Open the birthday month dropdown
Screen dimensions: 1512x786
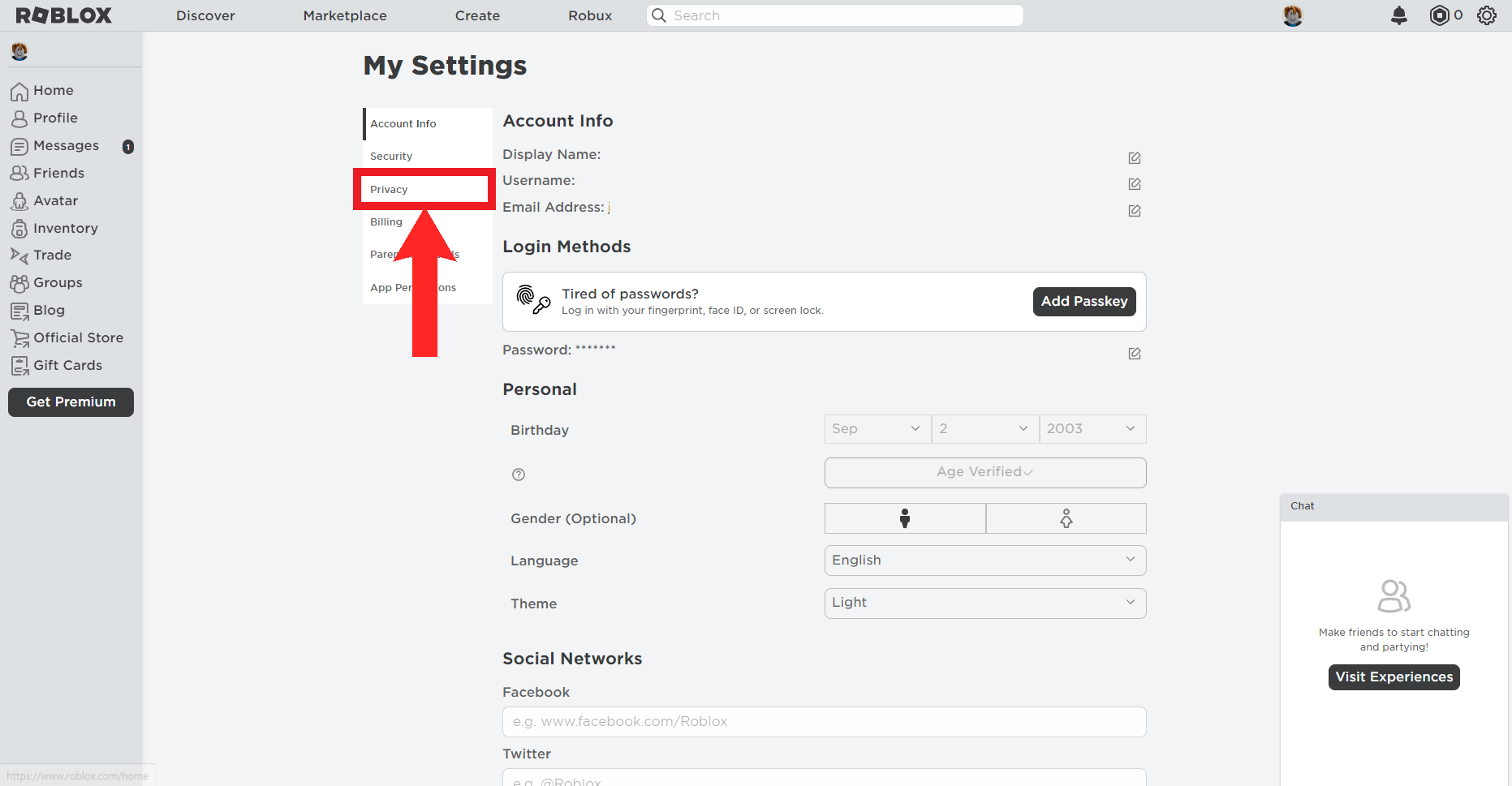877,429
